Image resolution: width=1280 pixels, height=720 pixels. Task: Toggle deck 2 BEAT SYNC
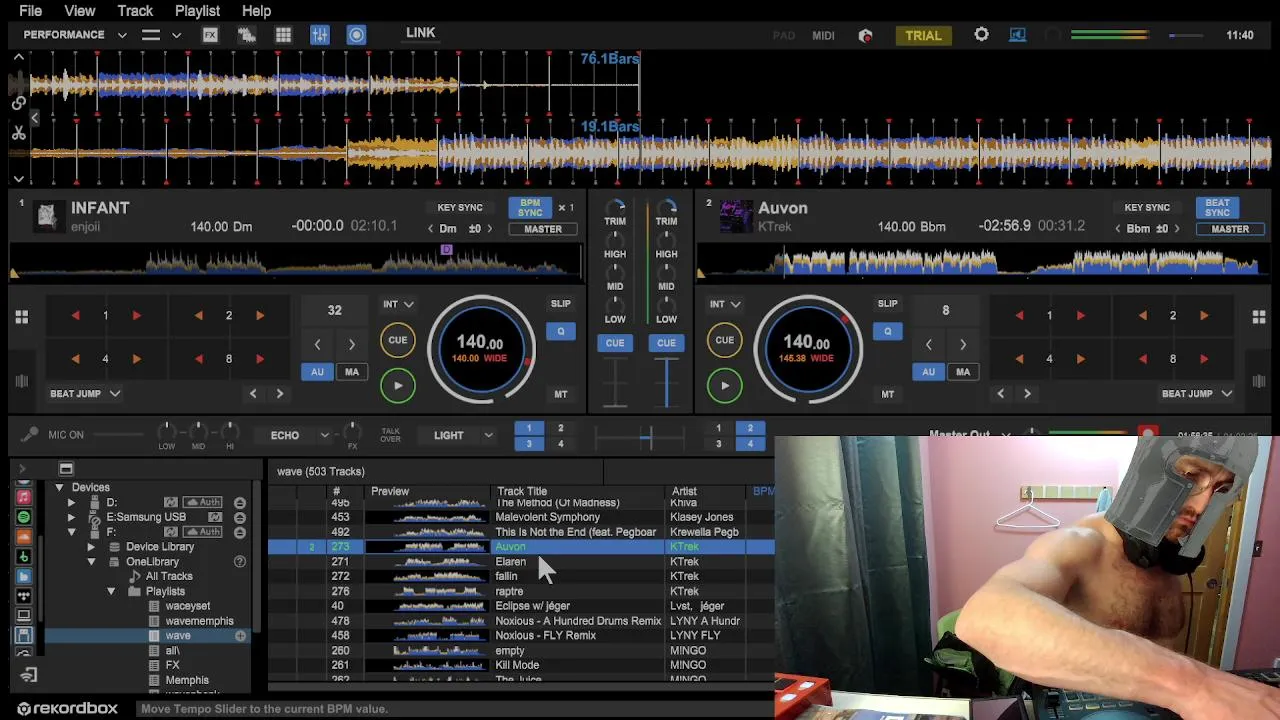point(1217,208)
